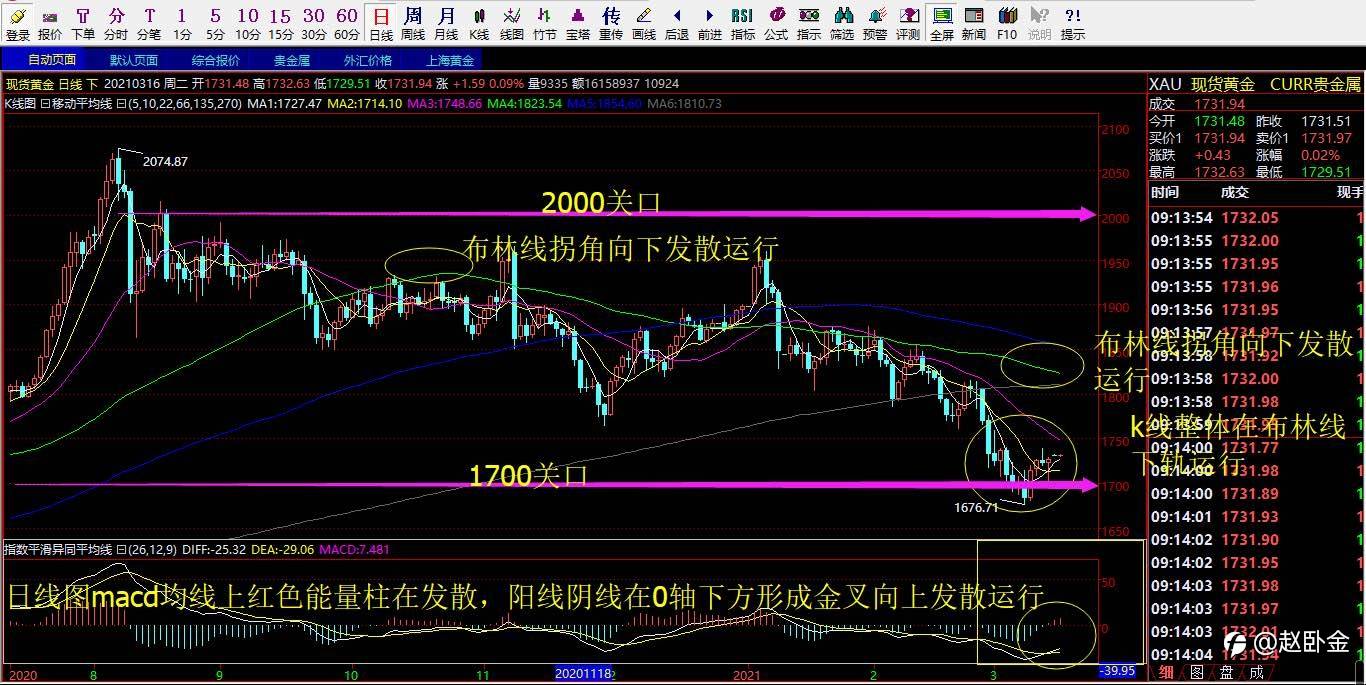Image resolution: width=1366 pixels, height=685 pixels.
Task: Click the 现货黄金 日线 chart title
Action: pyautogui.click(x=52, y=84)
